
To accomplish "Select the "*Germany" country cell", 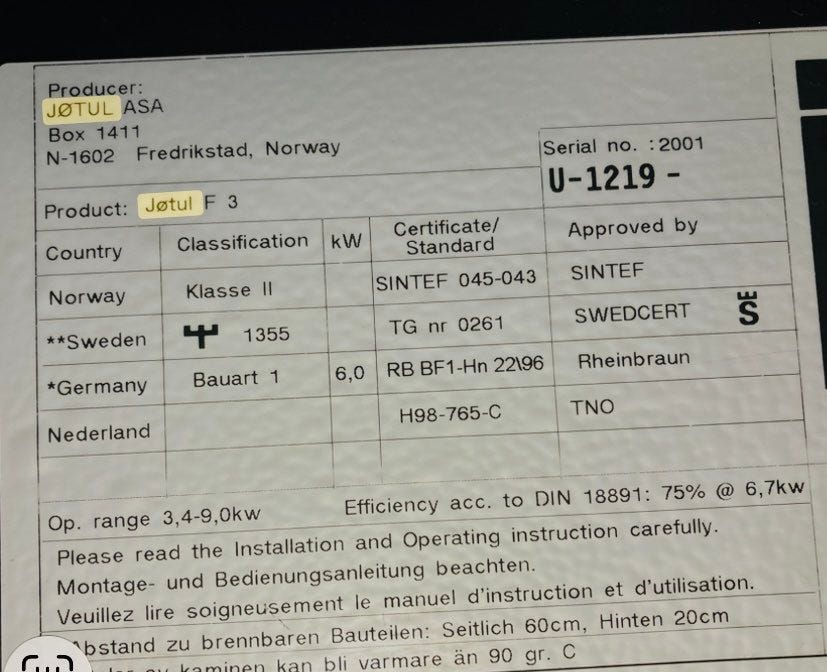I will coord(97,387).
